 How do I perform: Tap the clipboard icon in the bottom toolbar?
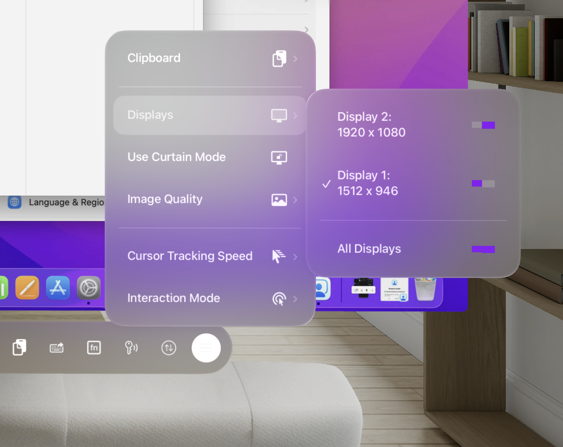tap(19, 348)
